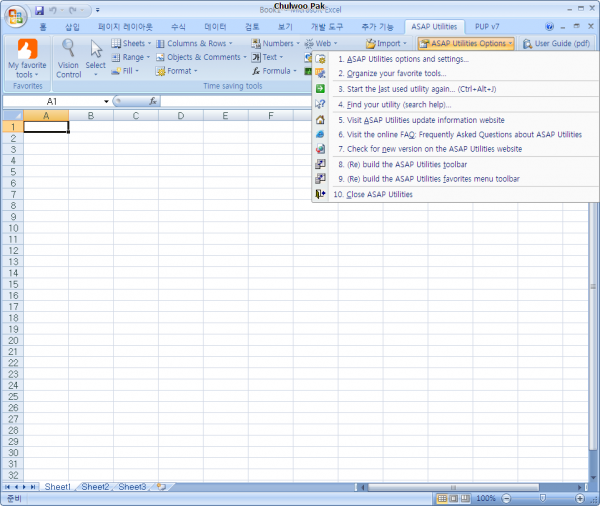This screenshot has height=506, width=600.
Task: Click the Office button logo
Action: point(16,17)
